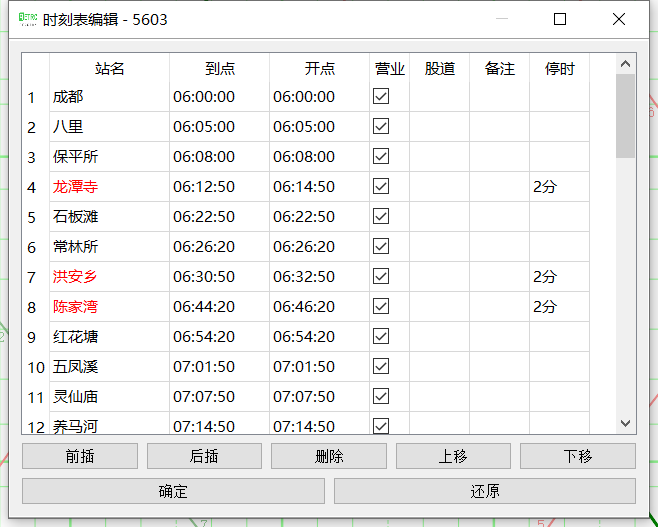Select the station name 保平所
658x527 pixels.
[76, 157]
